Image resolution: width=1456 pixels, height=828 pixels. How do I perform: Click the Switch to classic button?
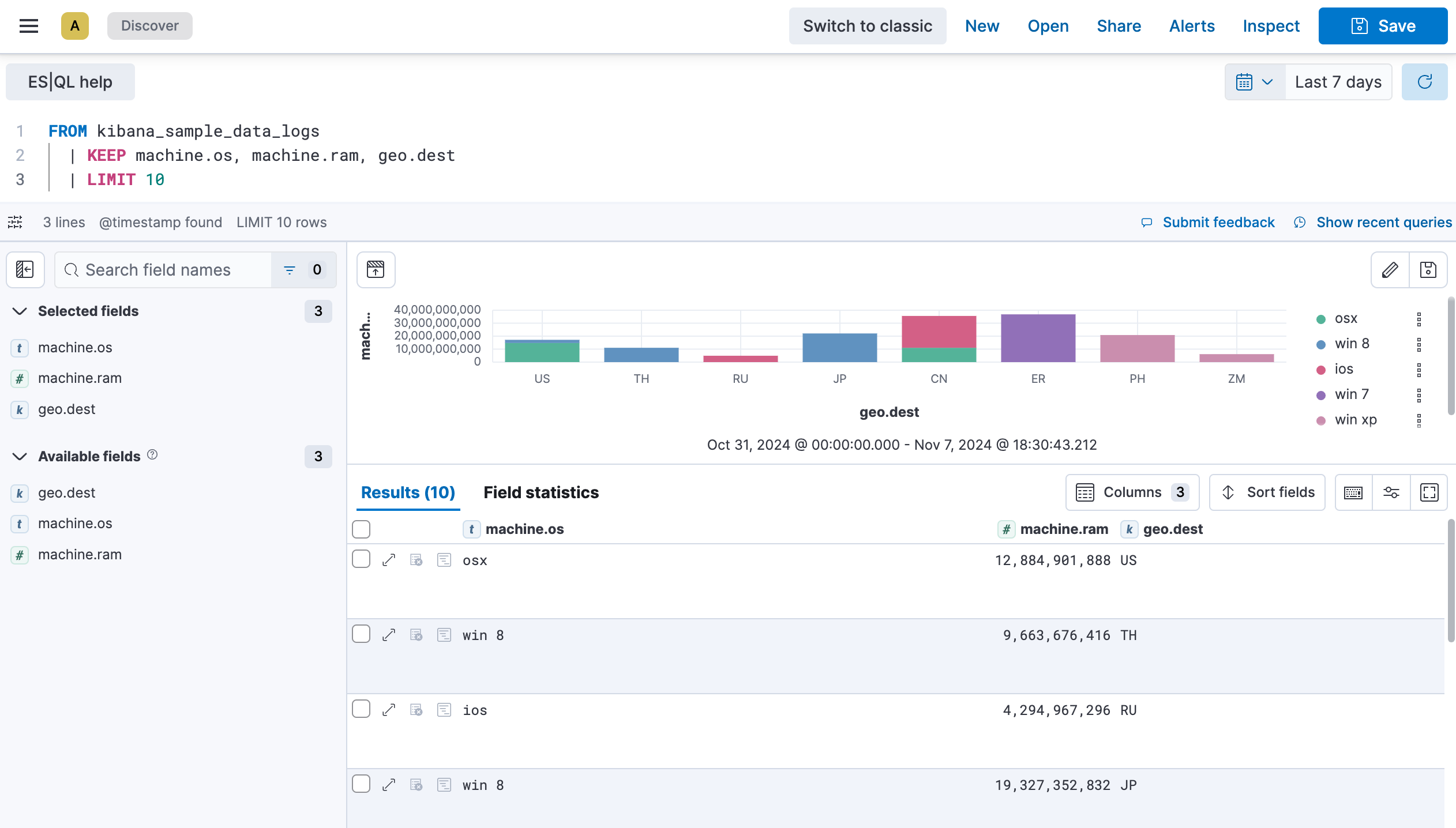click(867, 26)
